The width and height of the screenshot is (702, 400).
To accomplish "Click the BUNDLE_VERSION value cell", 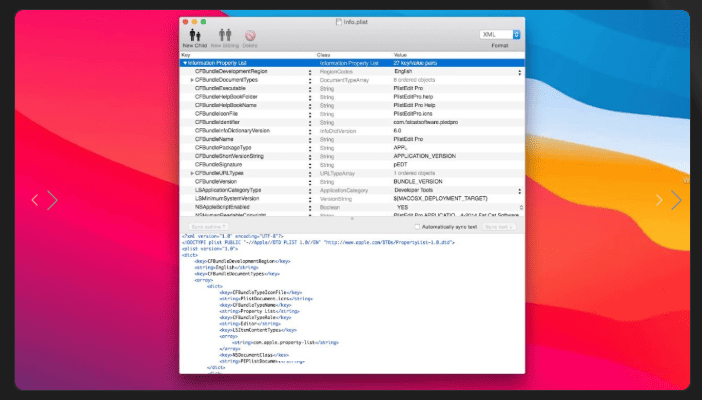I will [x=418, y=182].
